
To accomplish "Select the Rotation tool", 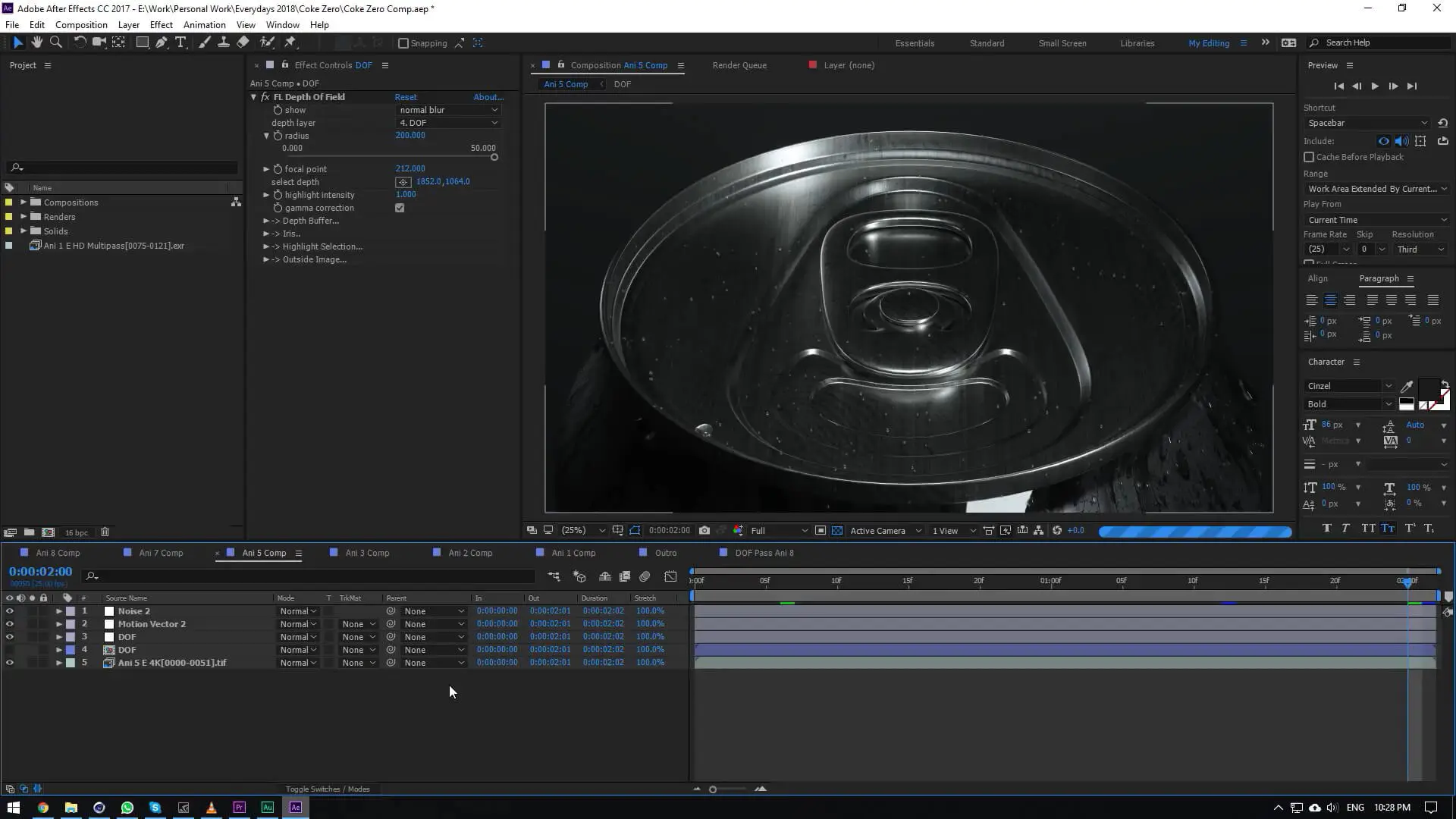I will point(80,43).
